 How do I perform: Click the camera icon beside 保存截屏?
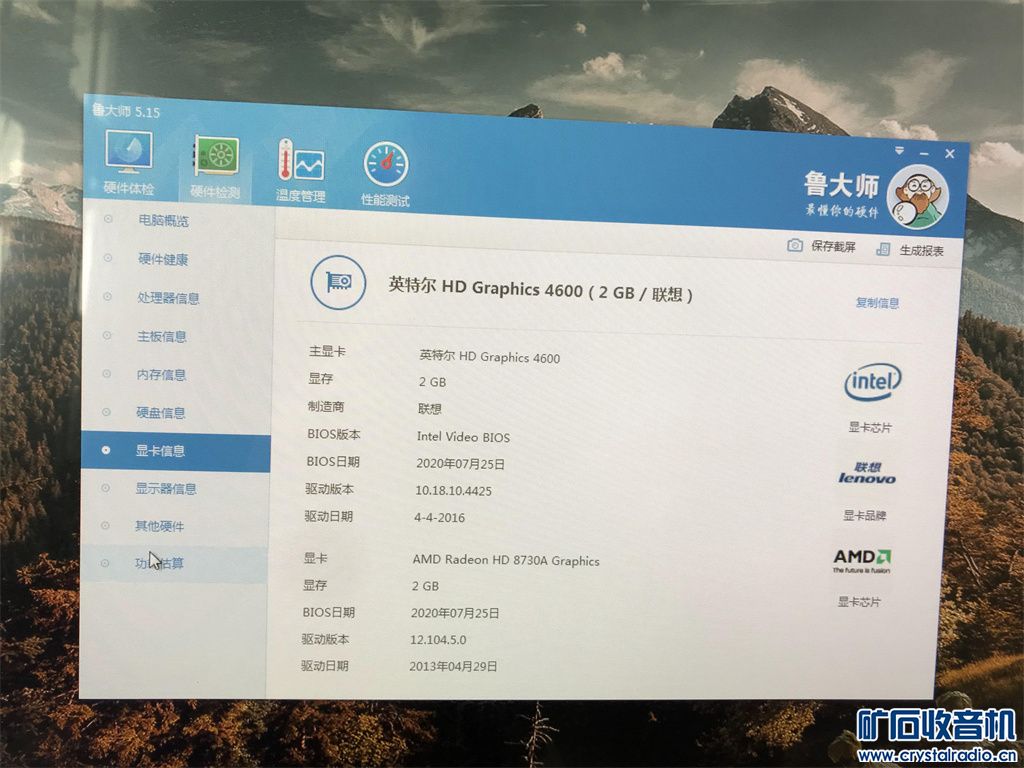795,245
